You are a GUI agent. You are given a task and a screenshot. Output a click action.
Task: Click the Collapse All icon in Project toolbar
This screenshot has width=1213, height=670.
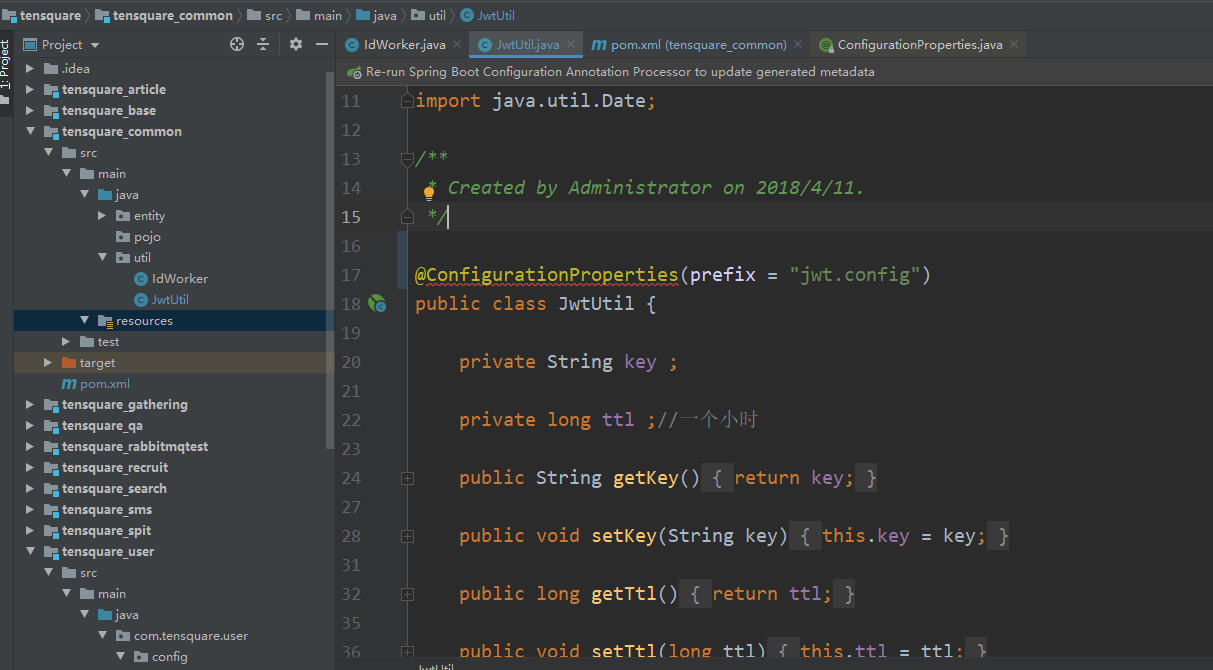265,44
